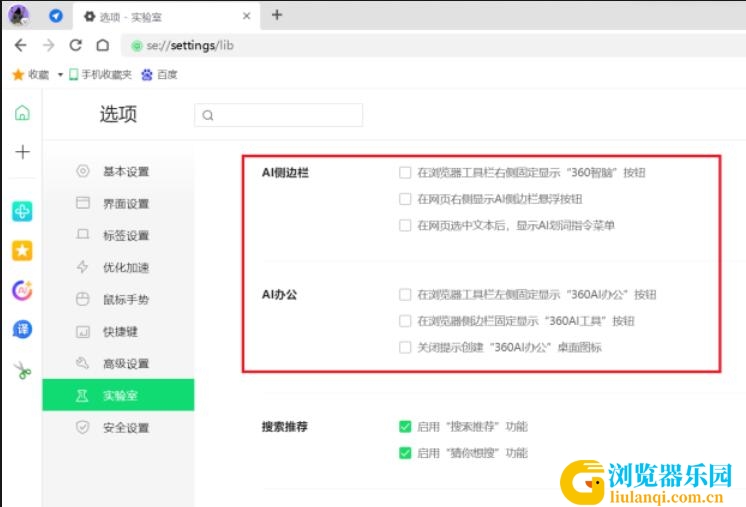
Task: Open the scissors screenshot sidebar tool
Action: tap(22, 370)
